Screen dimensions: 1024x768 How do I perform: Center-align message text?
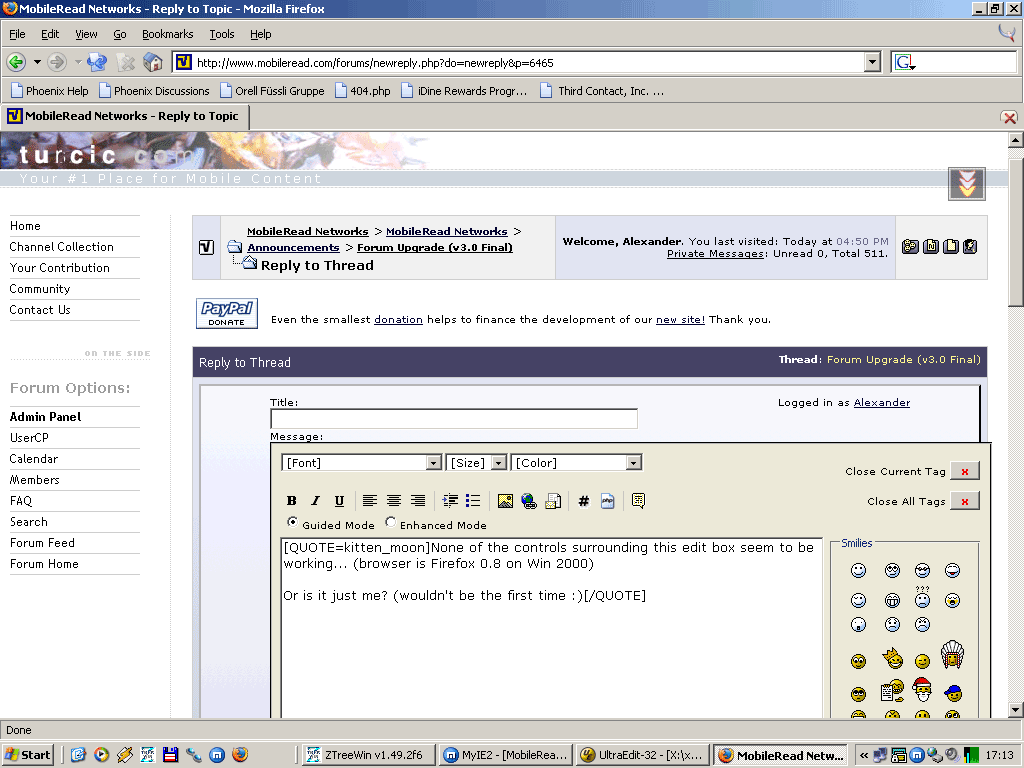click(x=393, y=501)
